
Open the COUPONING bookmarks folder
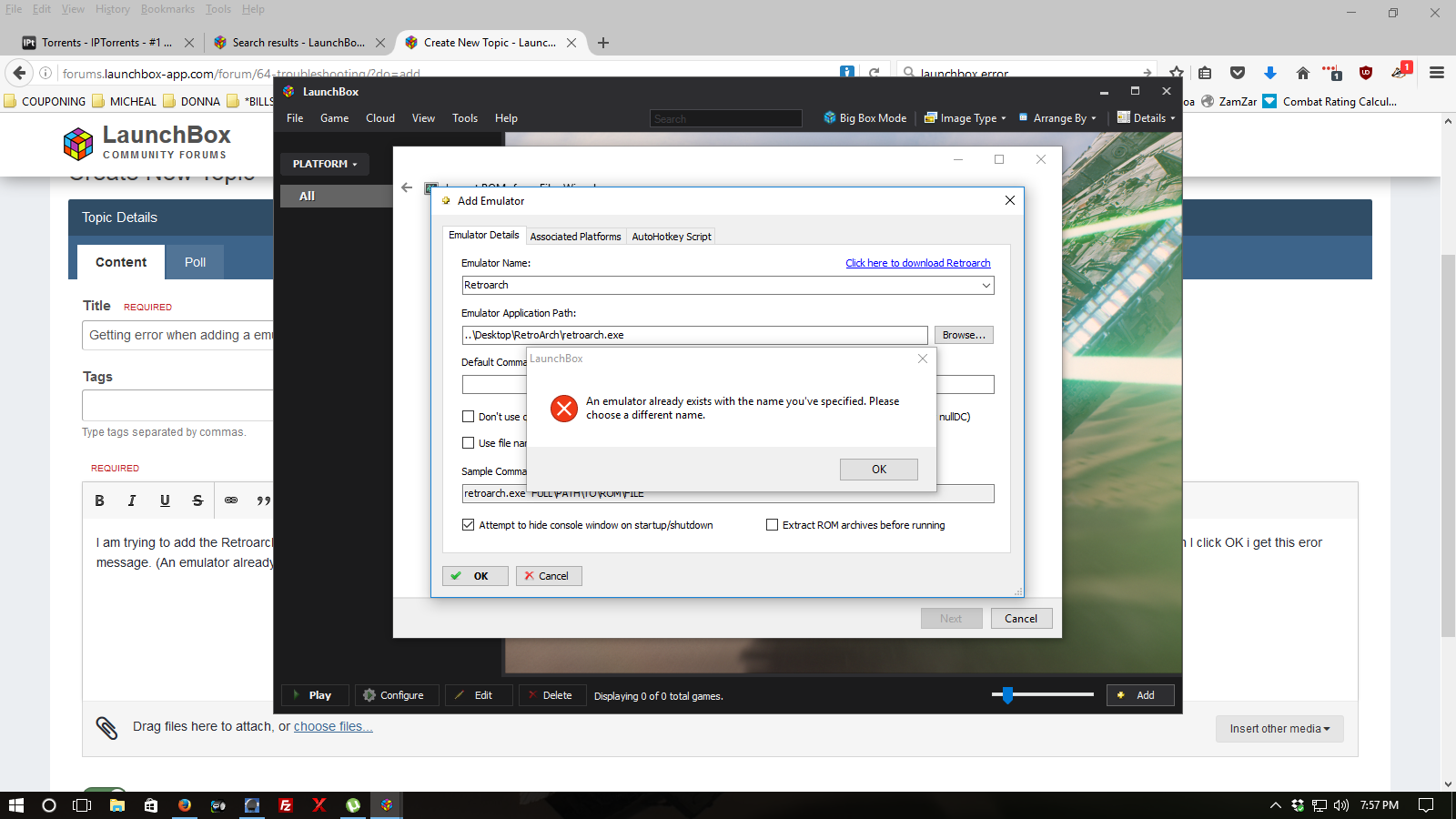[x=45, y=101]
